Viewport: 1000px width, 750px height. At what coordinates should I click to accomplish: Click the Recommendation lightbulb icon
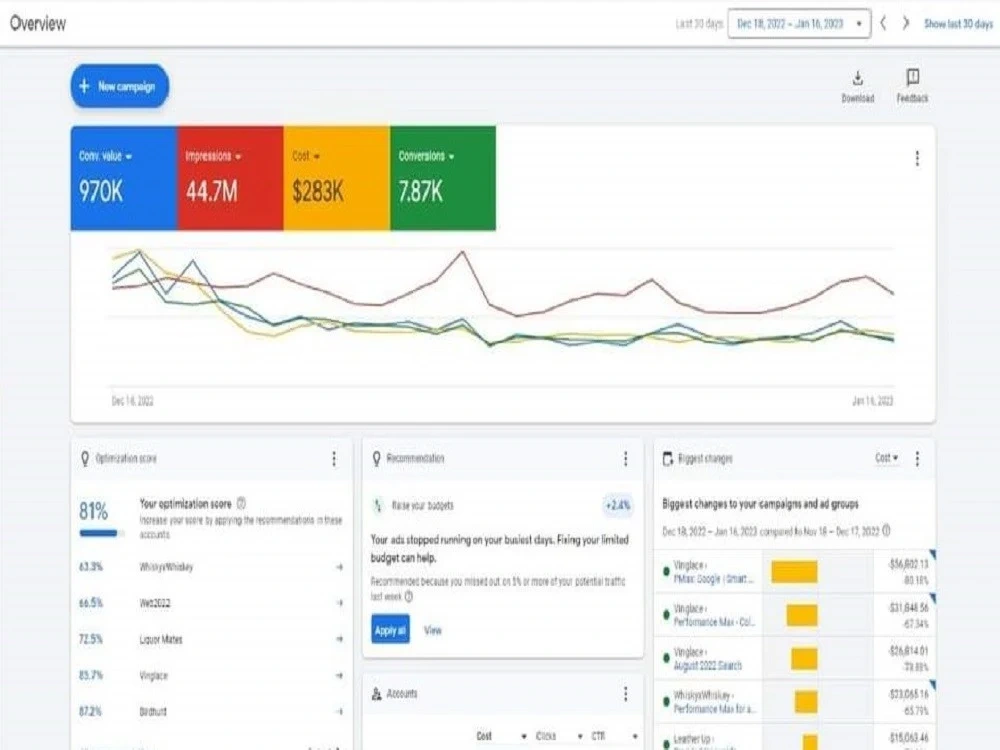[376, 459]
